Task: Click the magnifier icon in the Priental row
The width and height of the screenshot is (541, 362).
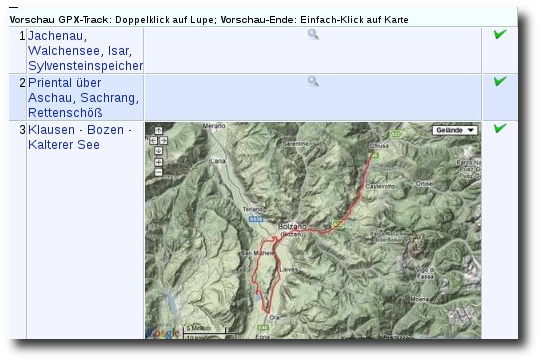Action: pos(313,81)
